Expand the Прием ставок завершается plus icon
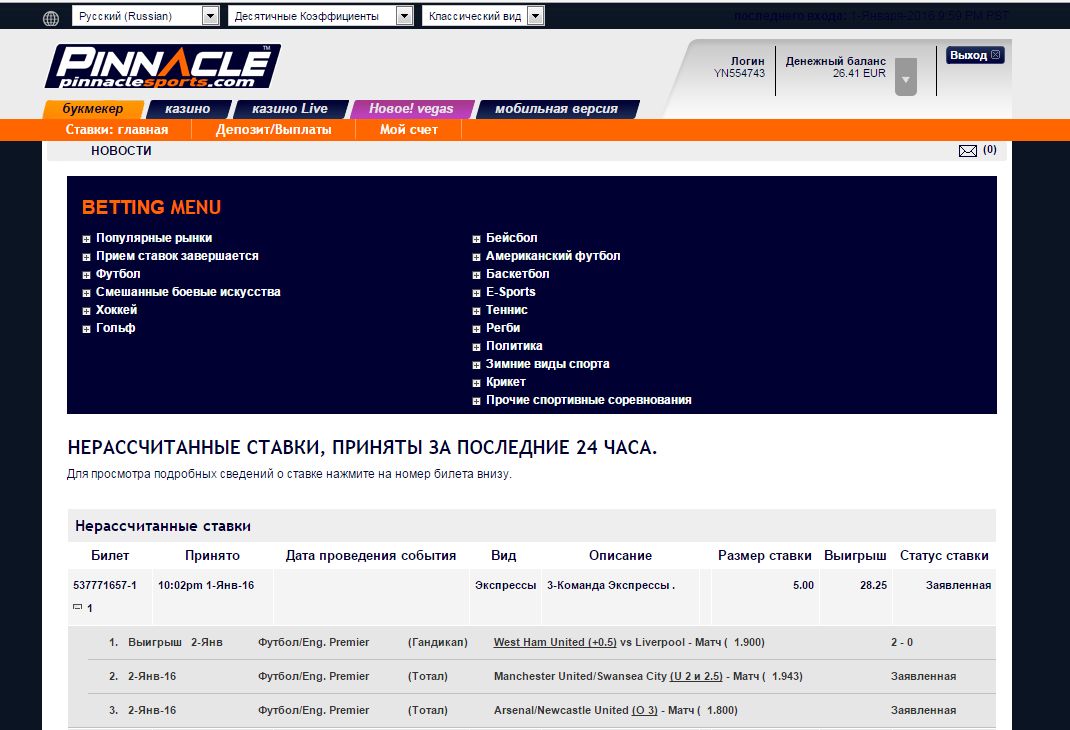The image size is (1070, 730). tap(86, 257)
